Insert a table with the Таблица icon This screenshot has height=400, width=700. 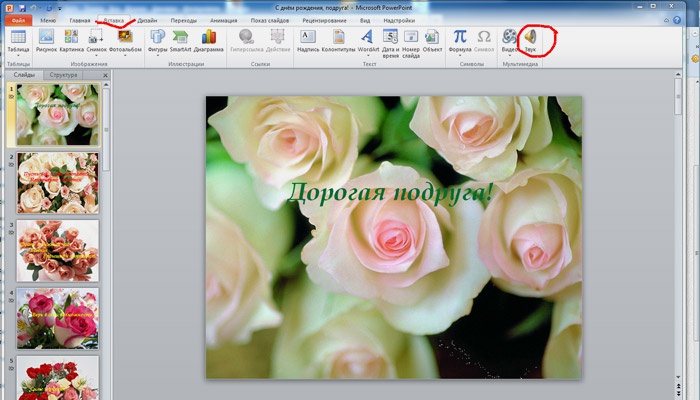pyautogui.click(x=18, y=39)
